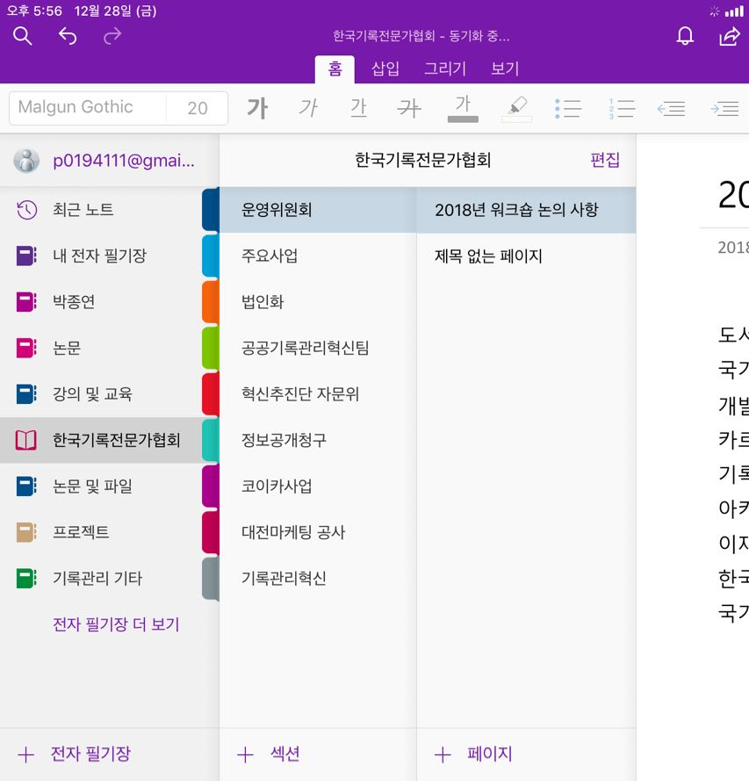
Task: Open the Malgun Gothic font selector
Action: click(x=88, y=107)
